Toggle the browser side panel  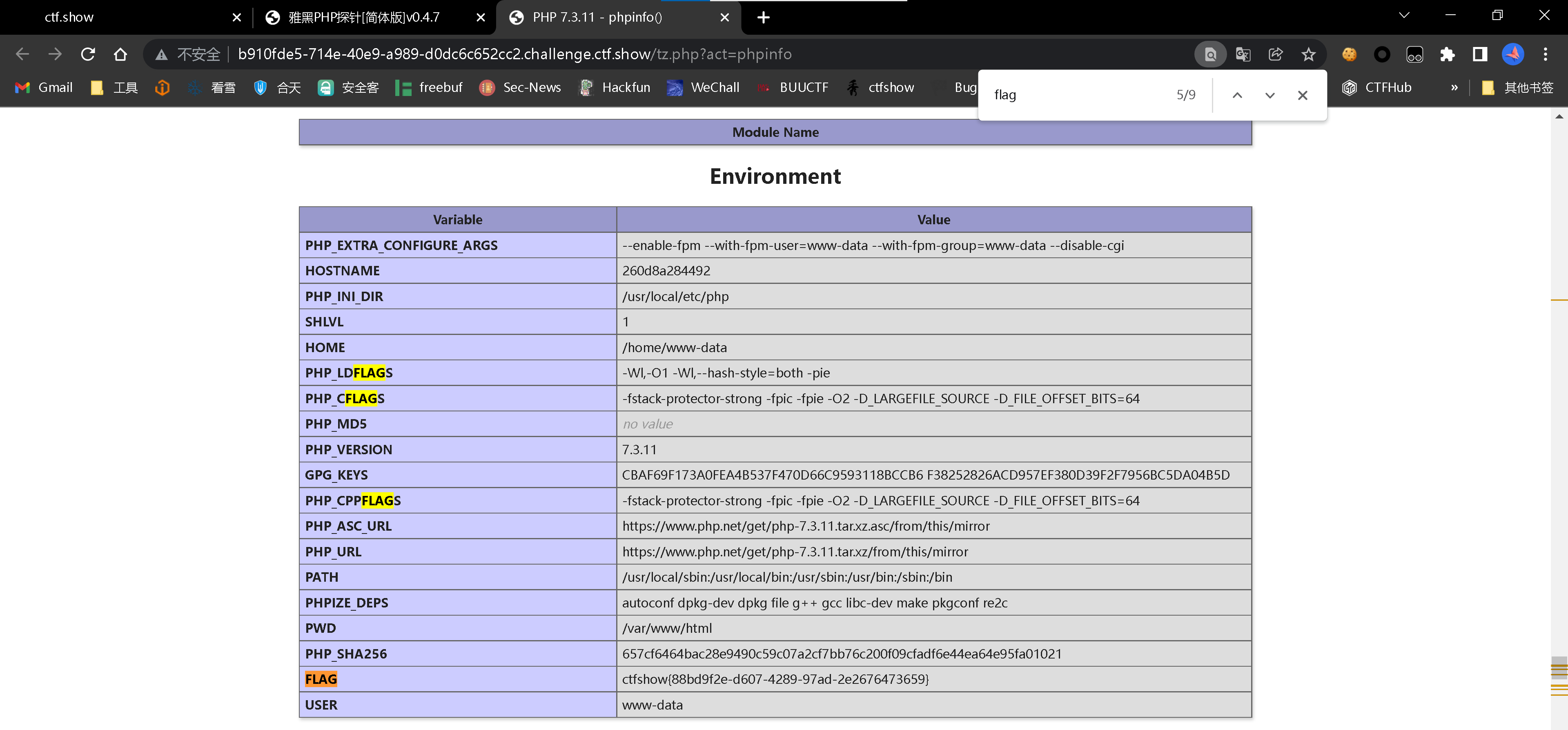[x=1480, y=54]
